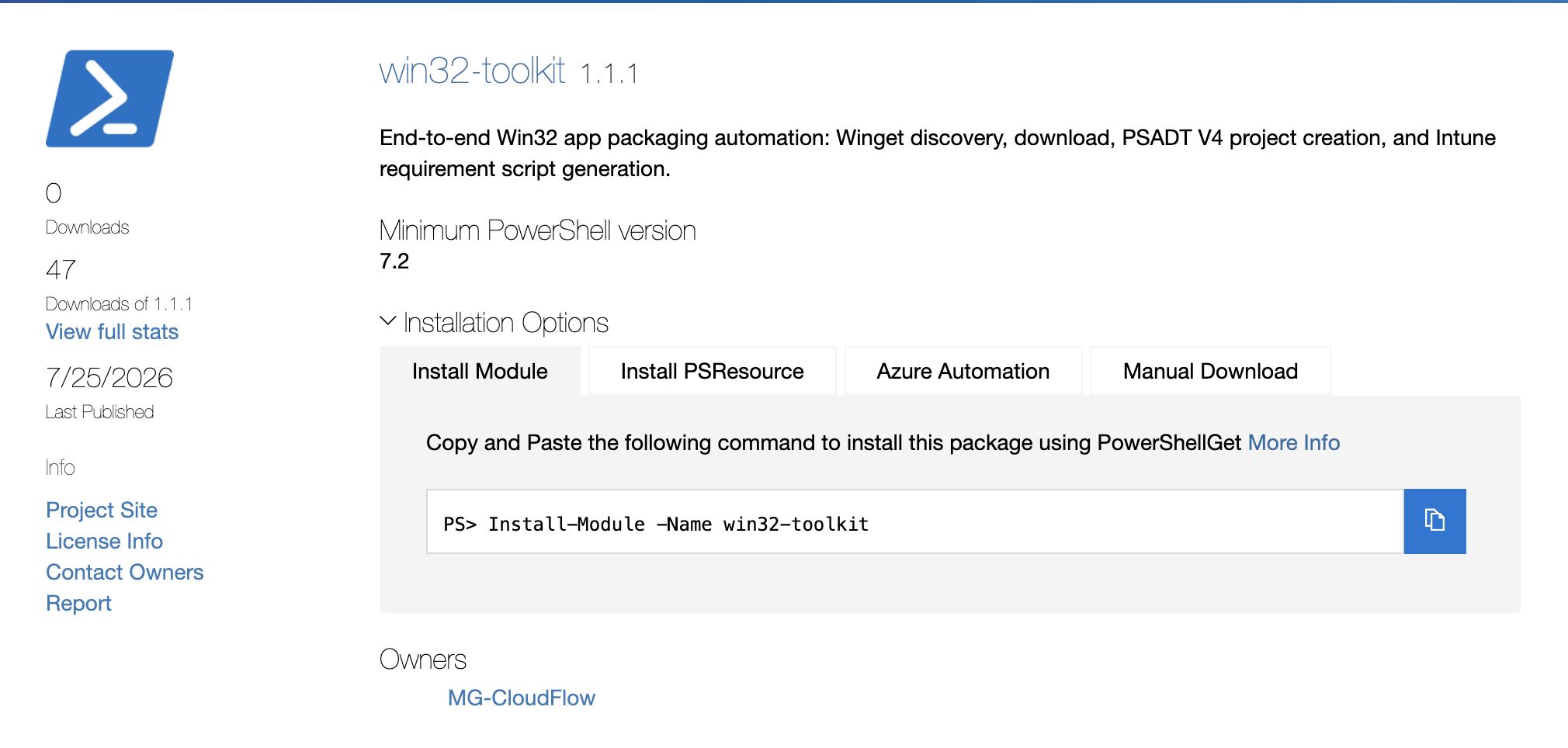Screen dimensions: 1568x748
Task: Open the Azure Automation tab
Action: coord(963,371)
